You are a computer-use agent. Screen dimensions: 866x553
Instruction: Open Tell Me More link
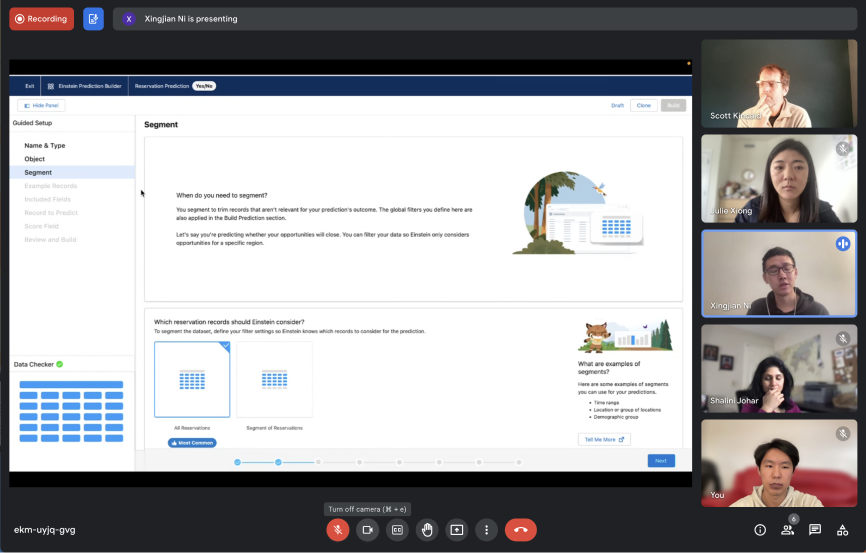(x=604, y=440)
